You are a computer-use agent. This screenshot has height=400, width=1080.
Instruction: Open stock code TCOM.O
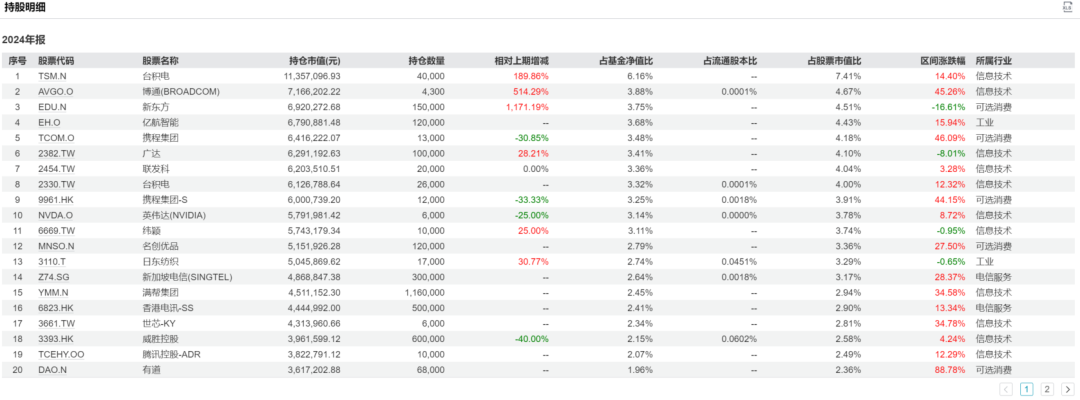point(57,138)
